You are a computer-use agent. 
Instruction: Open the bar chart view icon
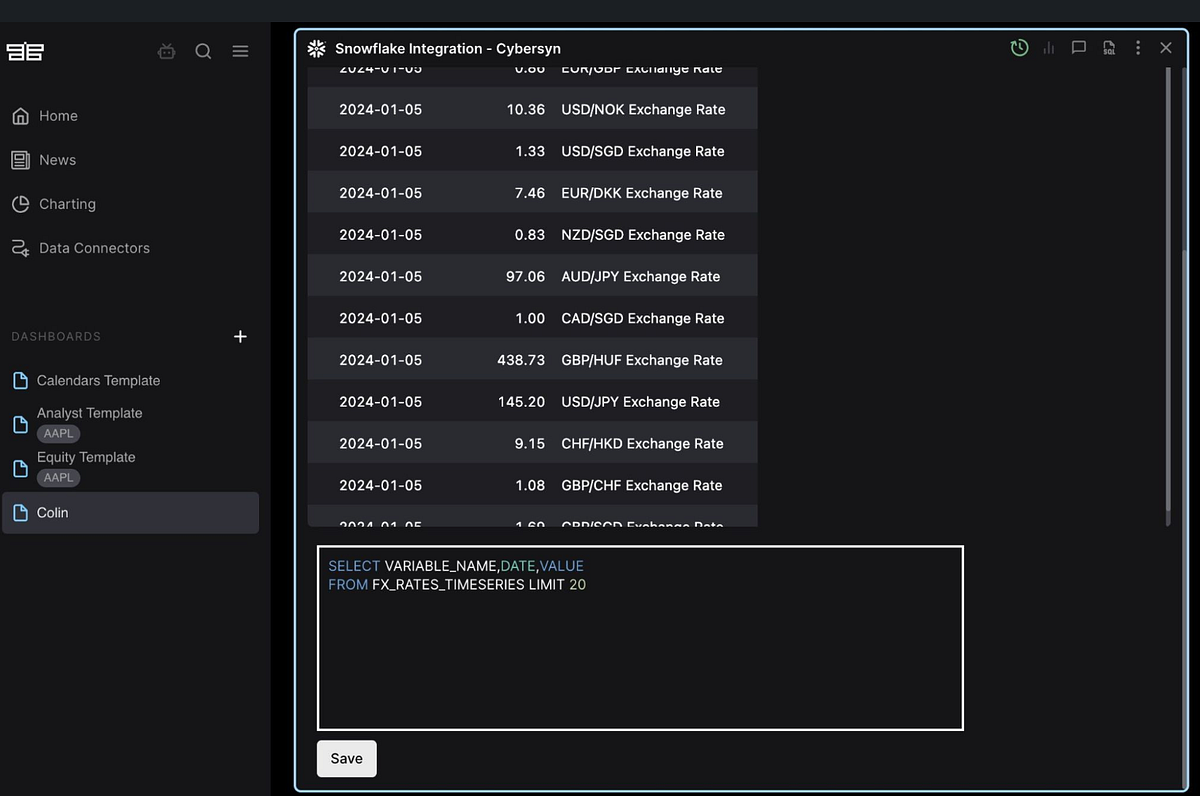click(1048, 47)
